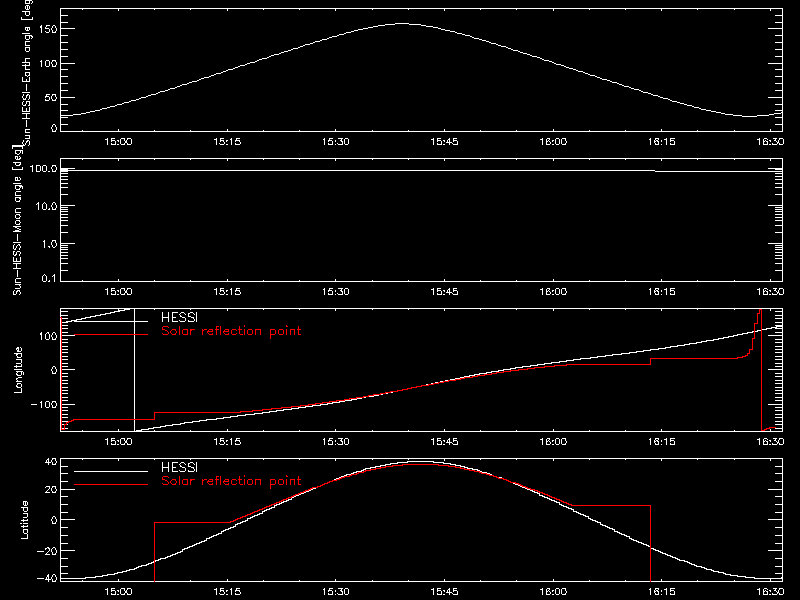This screenshot has width=800, height=600.
Task: Click 15:30 time label under Latitude plot
Action: pyautogui.click(x=336, y=592)
